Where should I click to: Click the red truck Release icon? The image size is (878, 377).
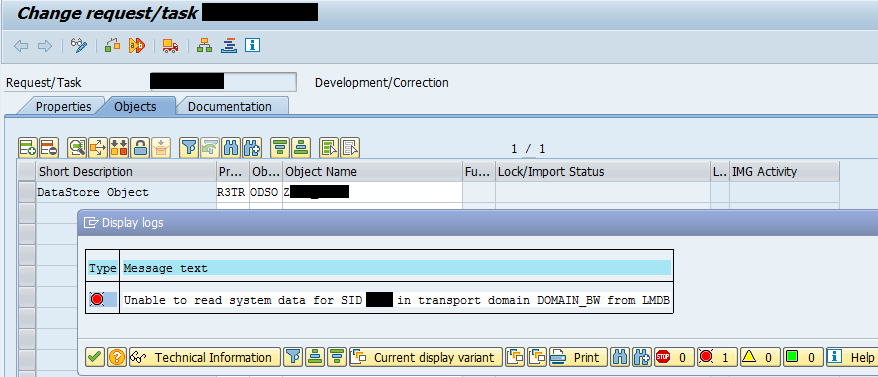[170, 45]
